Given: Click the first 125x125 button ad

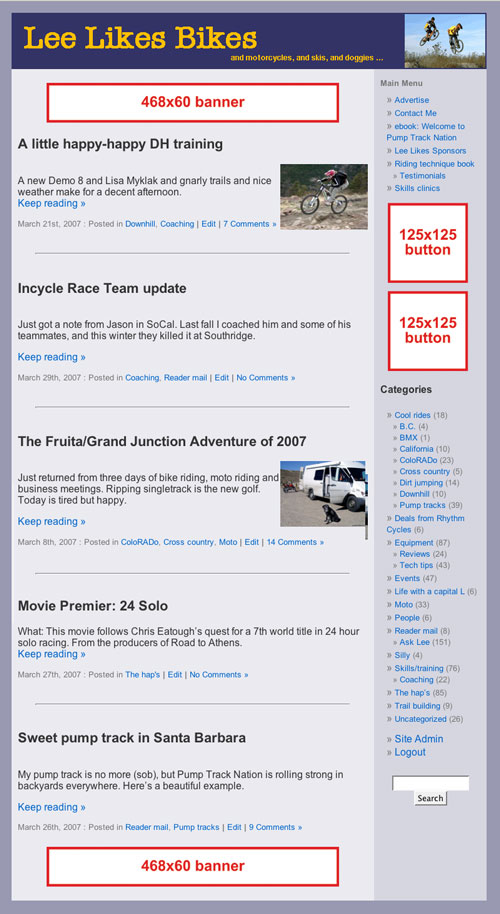Looking at the screenshot, I should tap(428, 242).
